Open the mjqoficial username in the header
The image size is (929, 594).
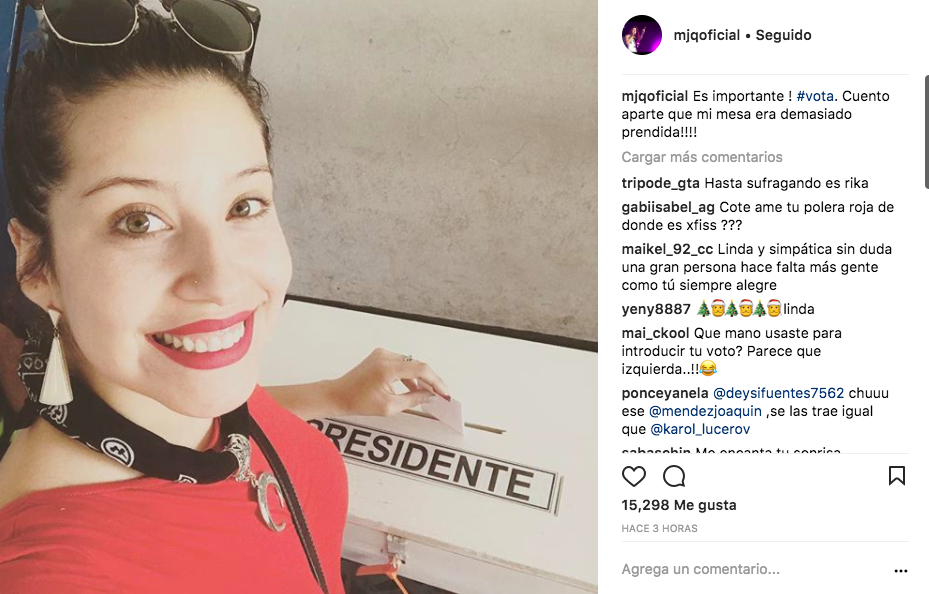tap(706, 35)
